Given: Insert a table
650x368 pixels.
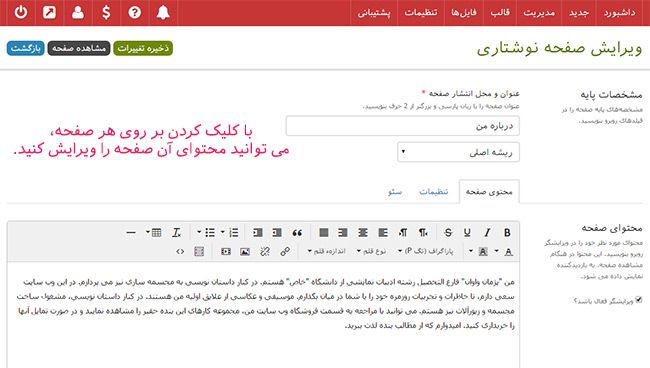Looking at the screenshot, I should click(x=157, y=233).
